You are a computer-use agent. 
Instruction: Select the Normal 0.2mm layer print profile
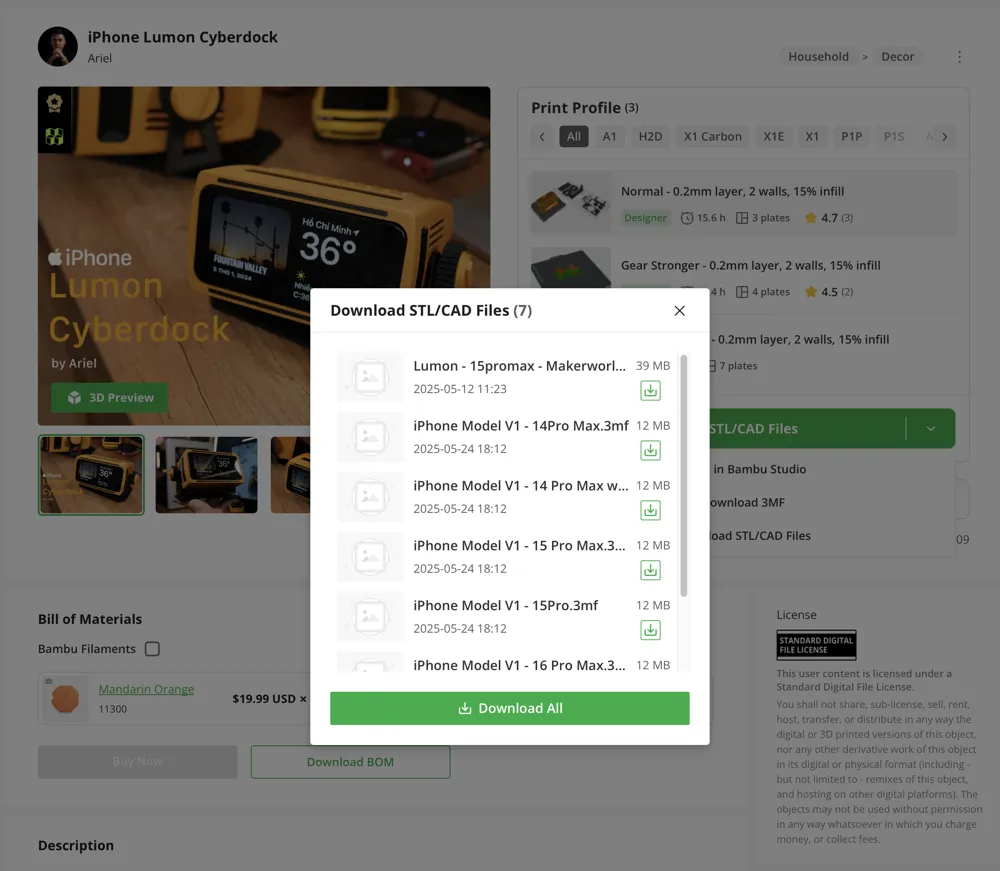pos(744,203)
